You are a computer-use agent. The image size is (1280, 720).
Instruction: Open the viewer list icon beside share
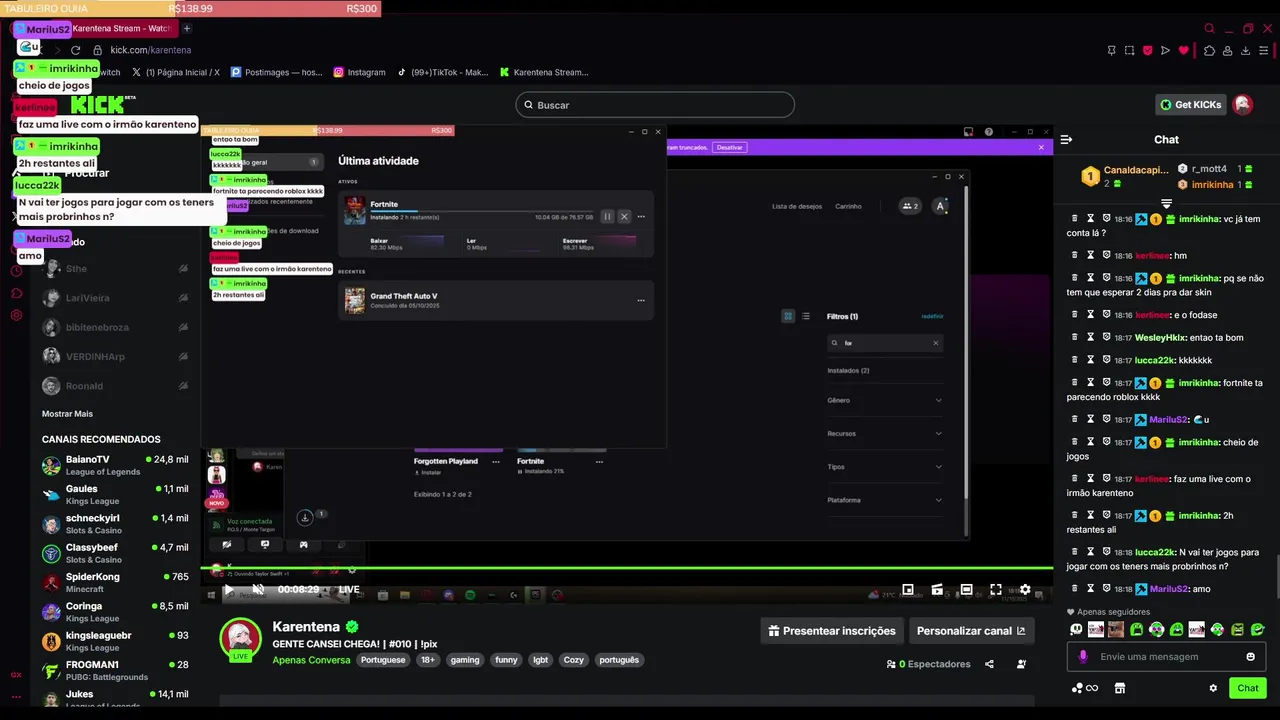1021,664
